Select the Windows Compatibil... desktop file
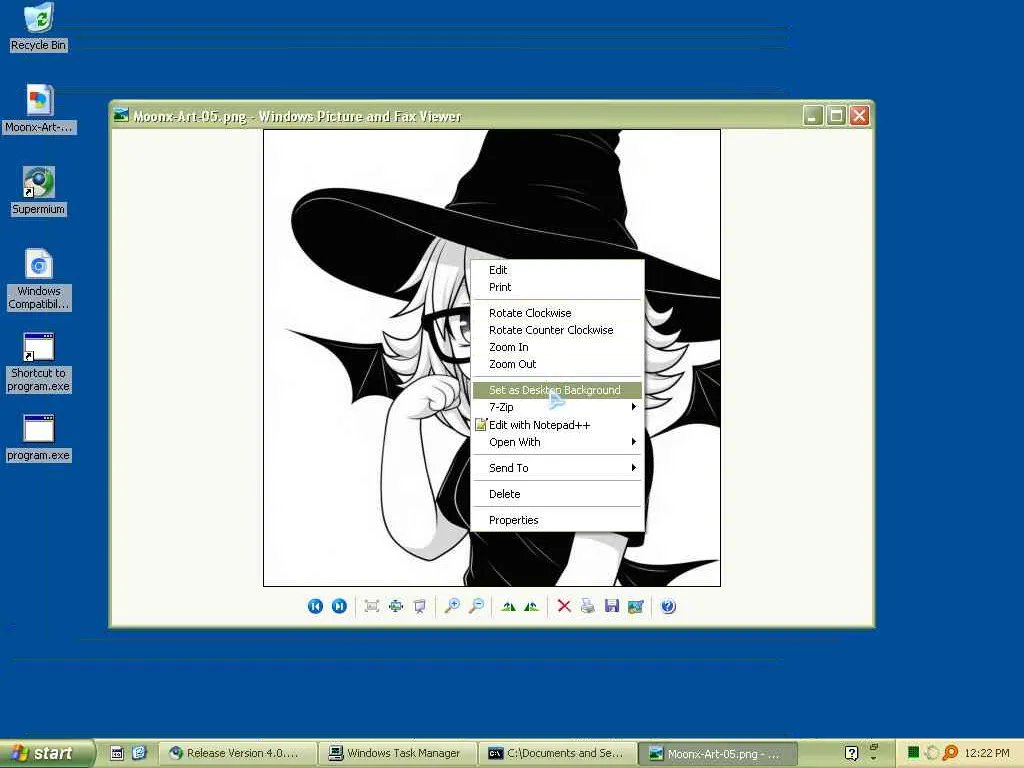 click(39, 280)
